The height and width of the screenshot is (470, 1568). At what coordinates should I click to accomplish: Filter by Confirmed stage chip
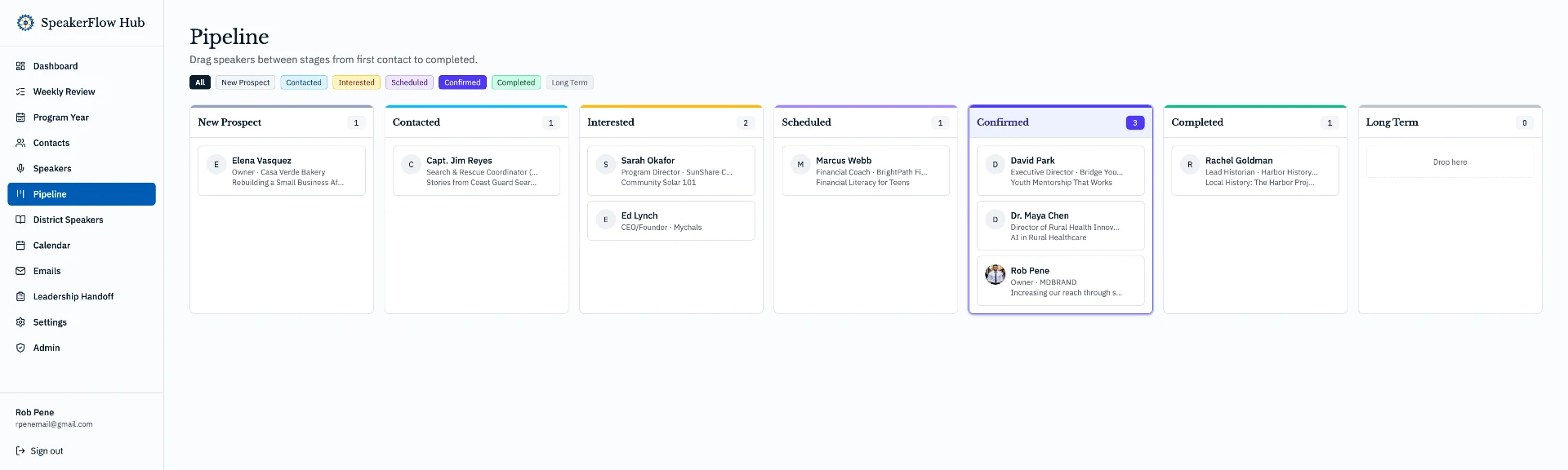pos(462,82)
